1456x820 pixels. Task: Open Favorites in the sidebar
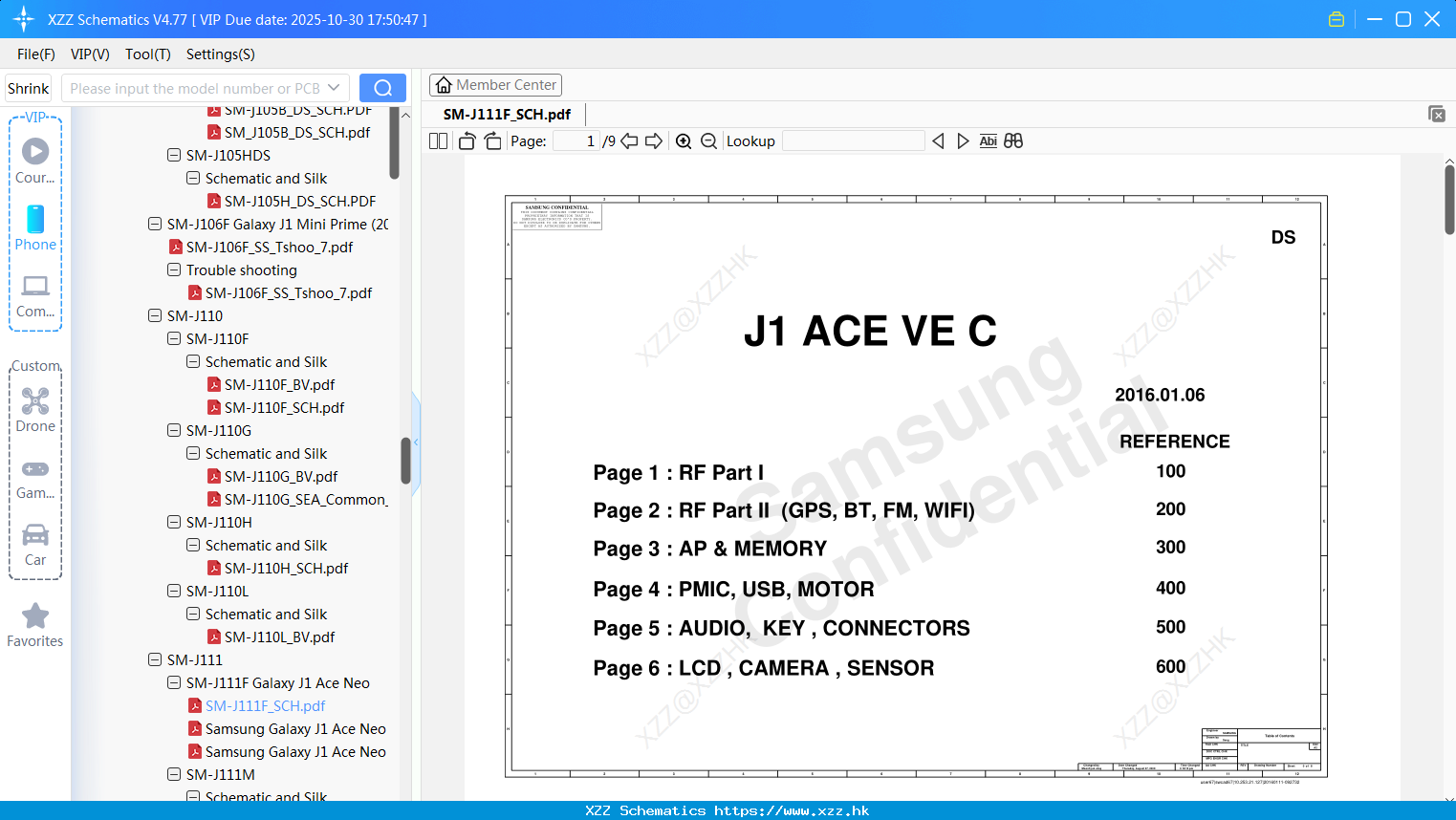[x=35, y=626]
